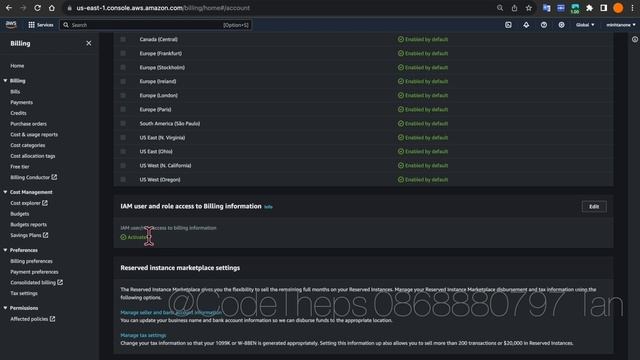The image size is (640, 360).
Task: Open Payments in the sidebar
Action: (x=22, y=102)
